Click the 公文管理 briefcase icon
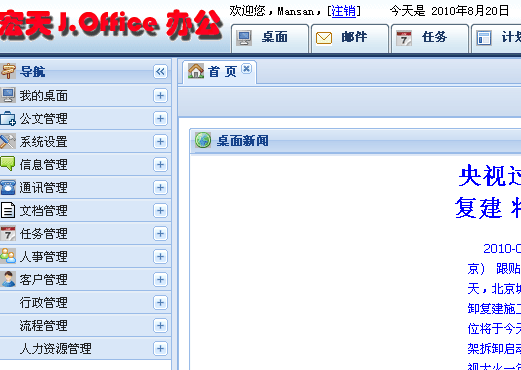521x370 pixels. (8, 118)
